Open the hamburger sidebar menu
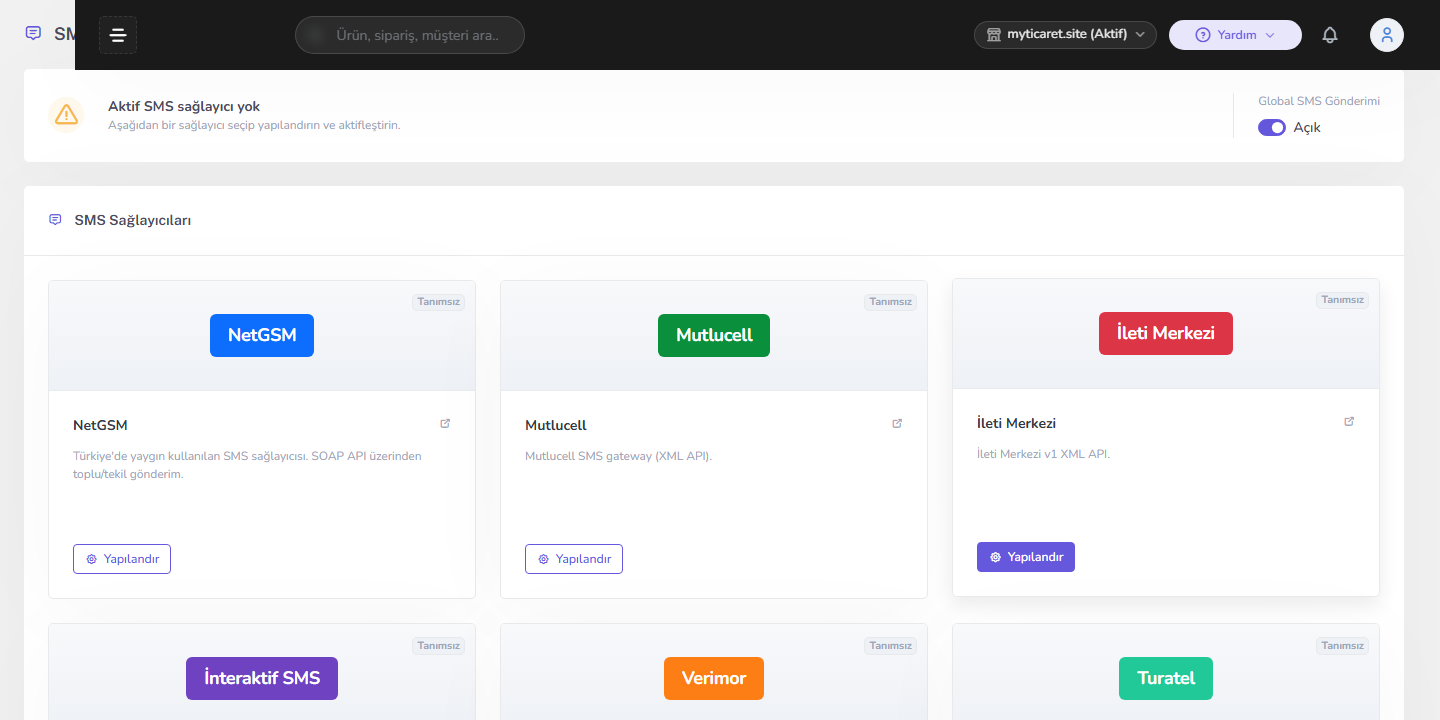This screenshot has width=1440, height=720. click(118, 35)
